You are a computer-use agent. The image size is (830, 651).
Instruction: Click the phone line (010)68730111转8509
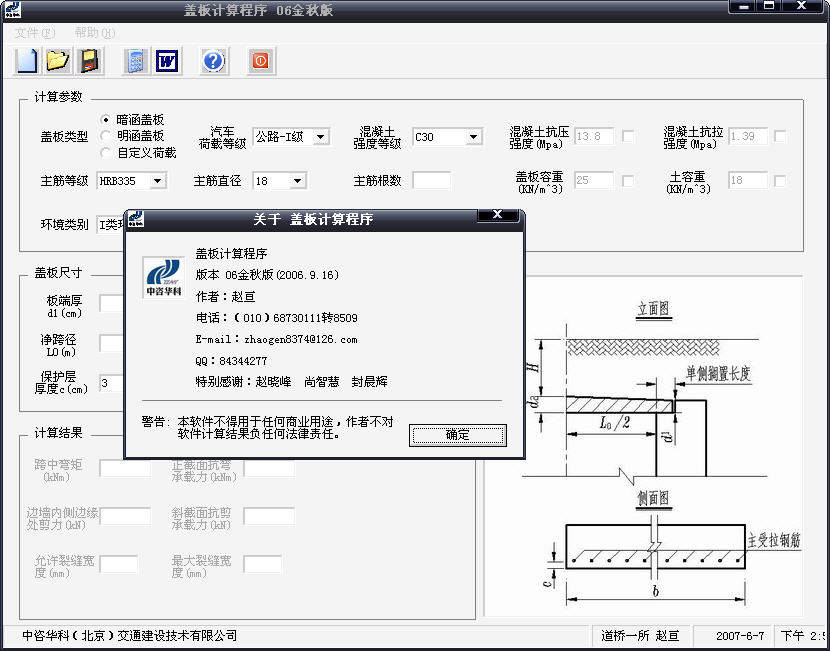[x=276, y=318]
